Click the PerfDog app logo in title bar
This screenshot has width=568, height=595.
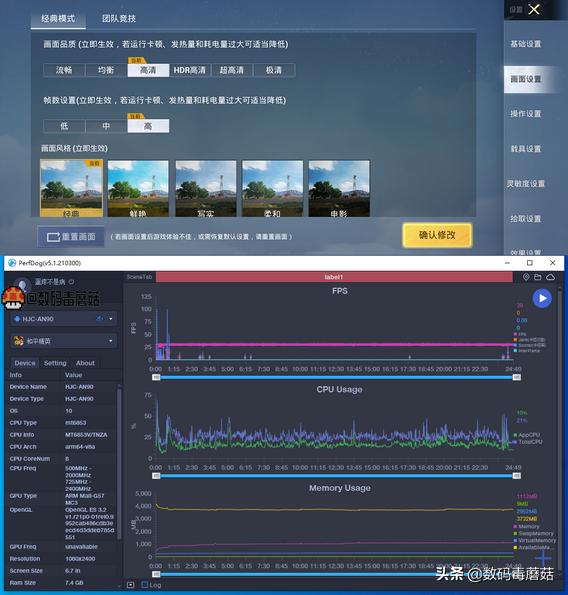(x=12, y=263)
